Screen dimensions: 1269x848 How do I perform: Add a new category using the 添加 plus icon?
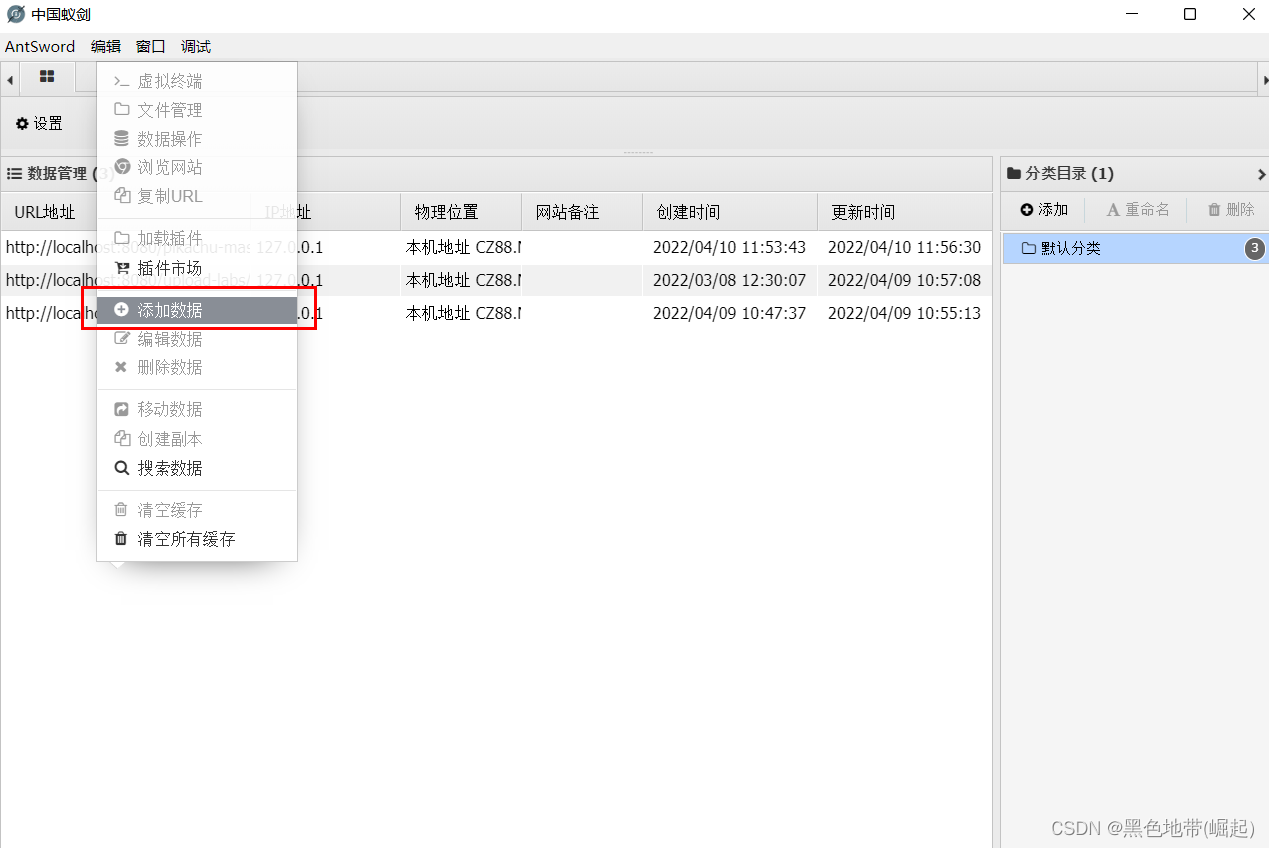tap(1043, 209)
